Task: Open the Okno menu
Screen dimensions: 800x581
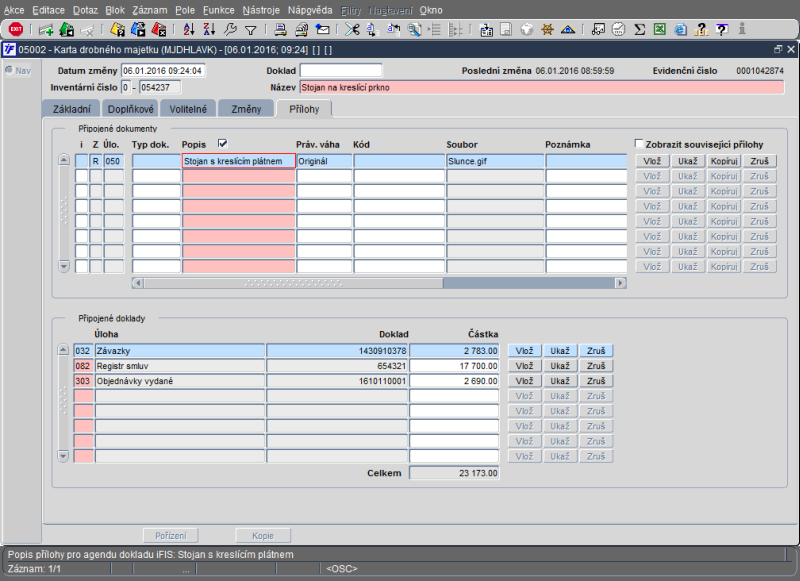Action: click(431, 10)
